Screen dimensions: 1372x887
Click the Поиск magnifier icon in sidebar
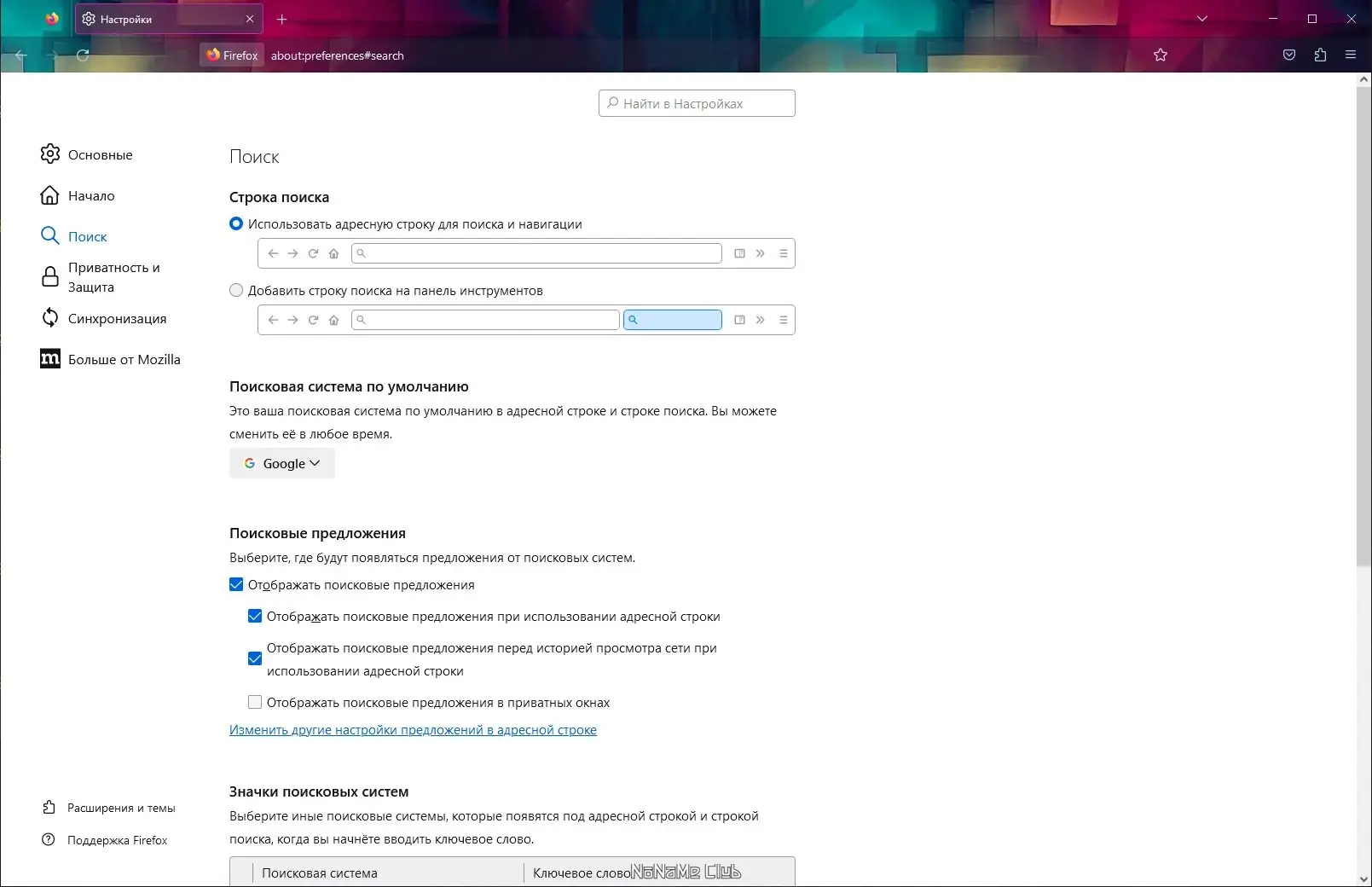50,235
